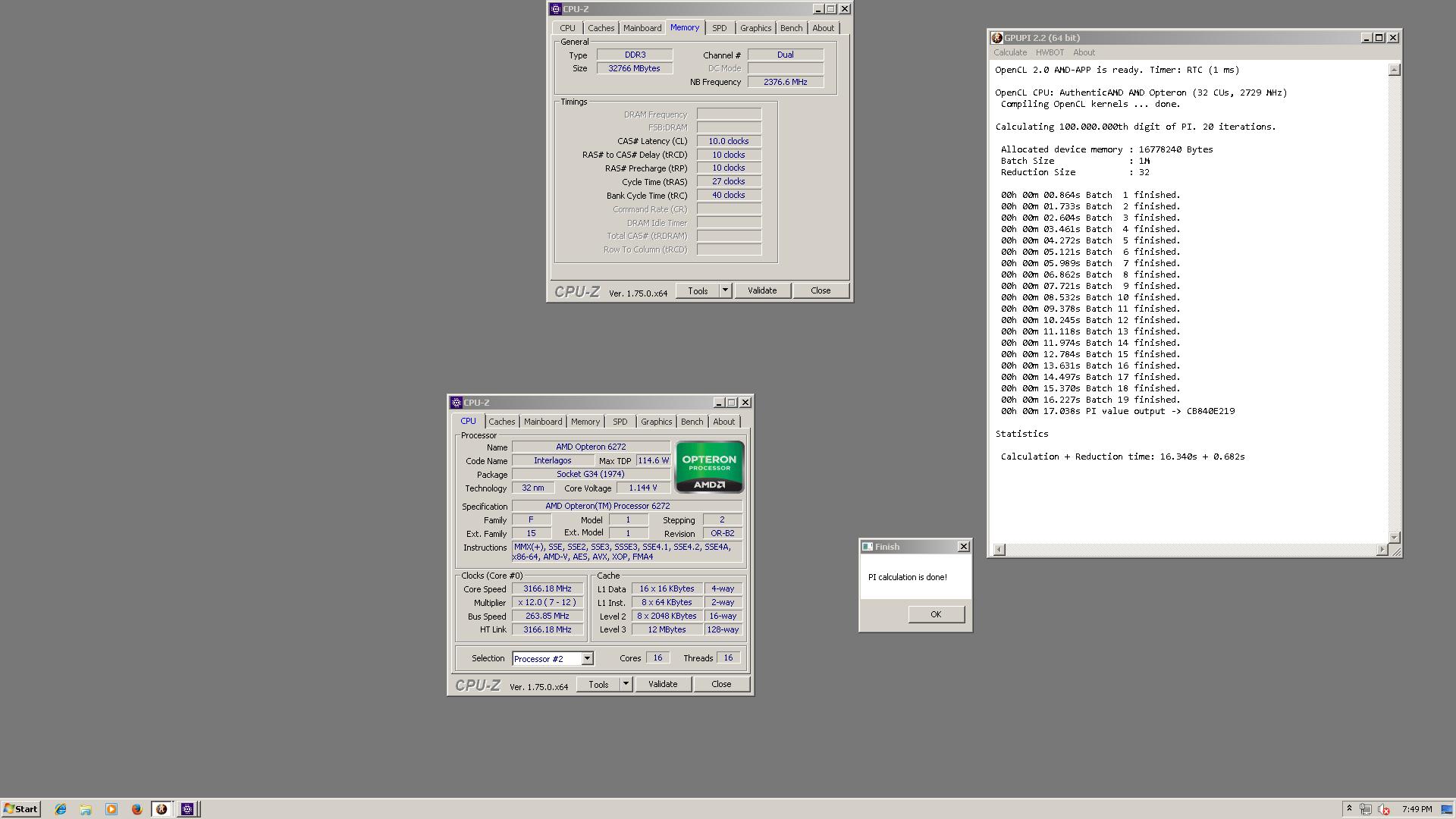This screenshot has width=1456, height=819.
Task: Expand Tools dropdown arrow in CPU window
Action: click(x=626, y=684)
